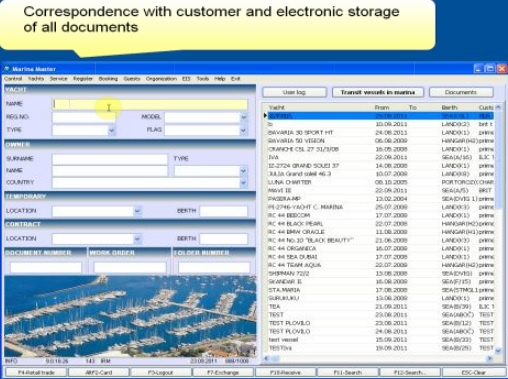Open the Service menu
Viewport: 508px width, 379px height.
59,79
